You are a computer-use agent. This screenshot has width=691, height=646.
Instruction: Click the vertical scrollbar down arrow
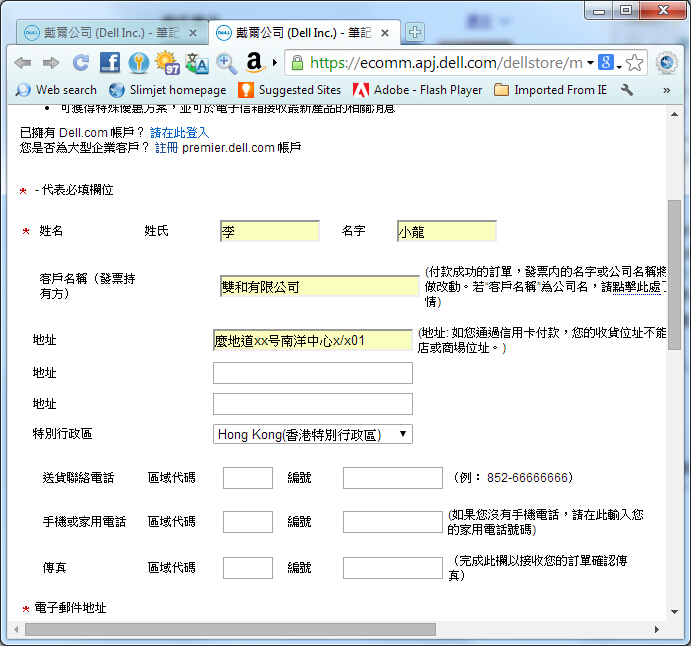(674, 612)
